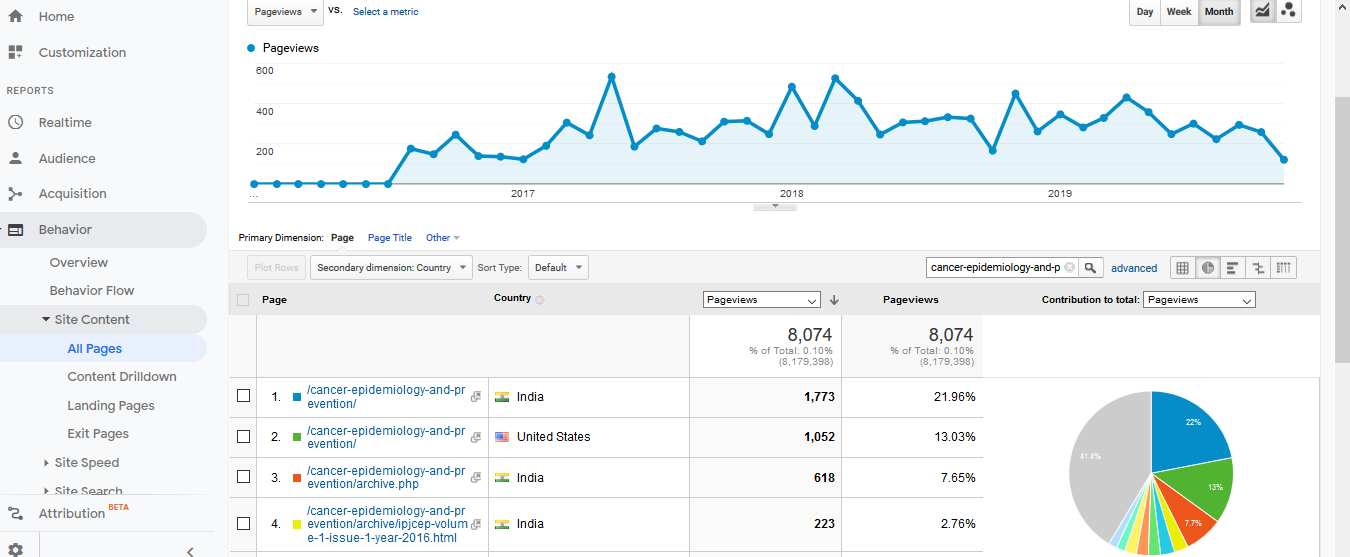This screenshot has height=557, width=1350.
Task: Open the Pivot table view
Action: [1284, 268]
